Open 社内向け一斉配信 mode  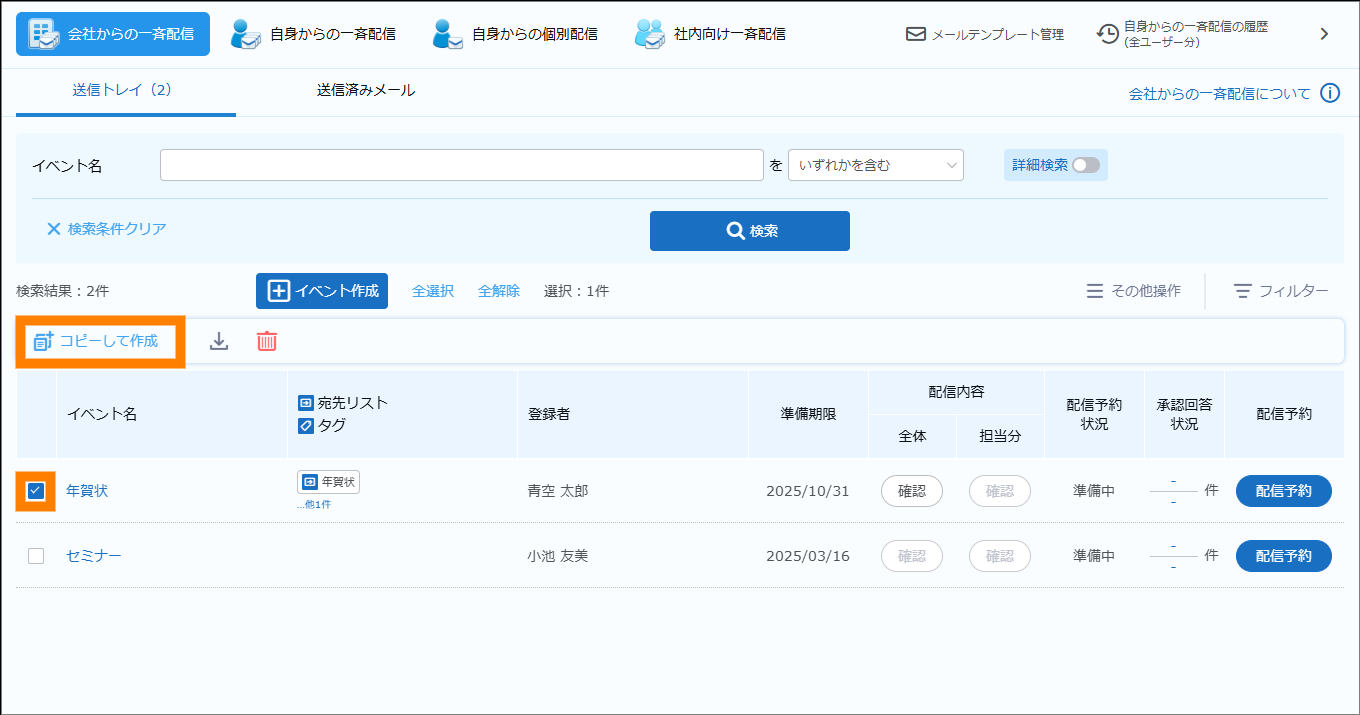710,34
